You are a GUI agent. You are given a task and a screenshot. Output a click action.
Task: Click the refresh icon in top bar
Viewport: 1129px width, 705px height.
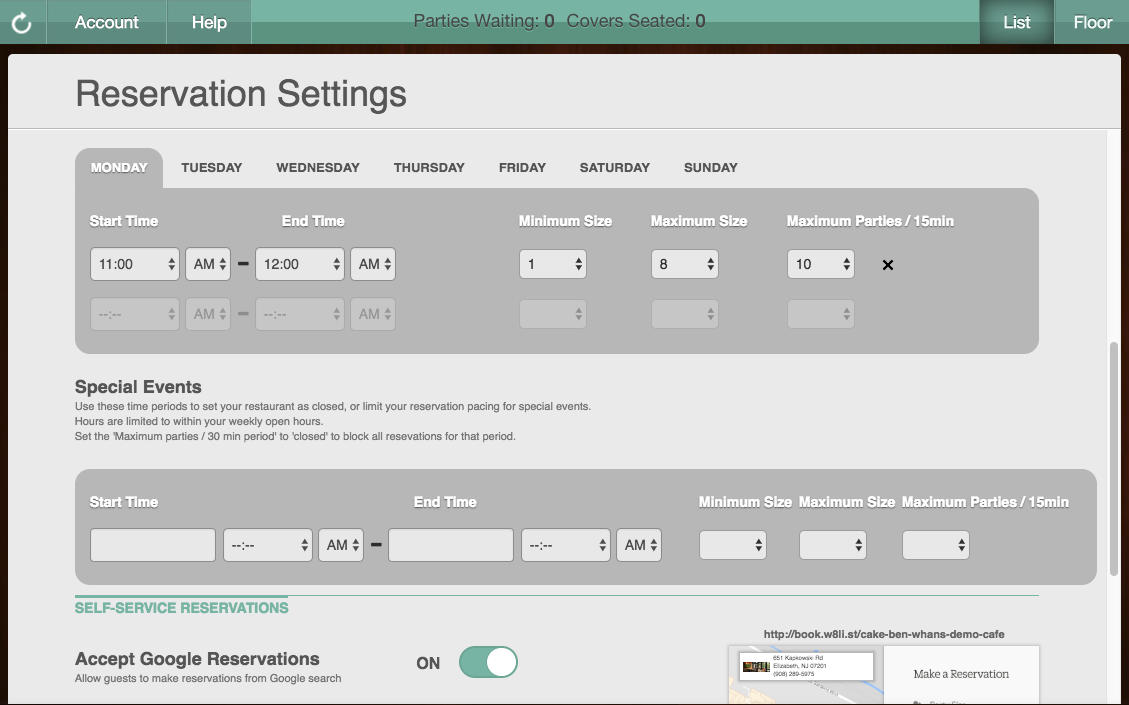pos(22,22)
